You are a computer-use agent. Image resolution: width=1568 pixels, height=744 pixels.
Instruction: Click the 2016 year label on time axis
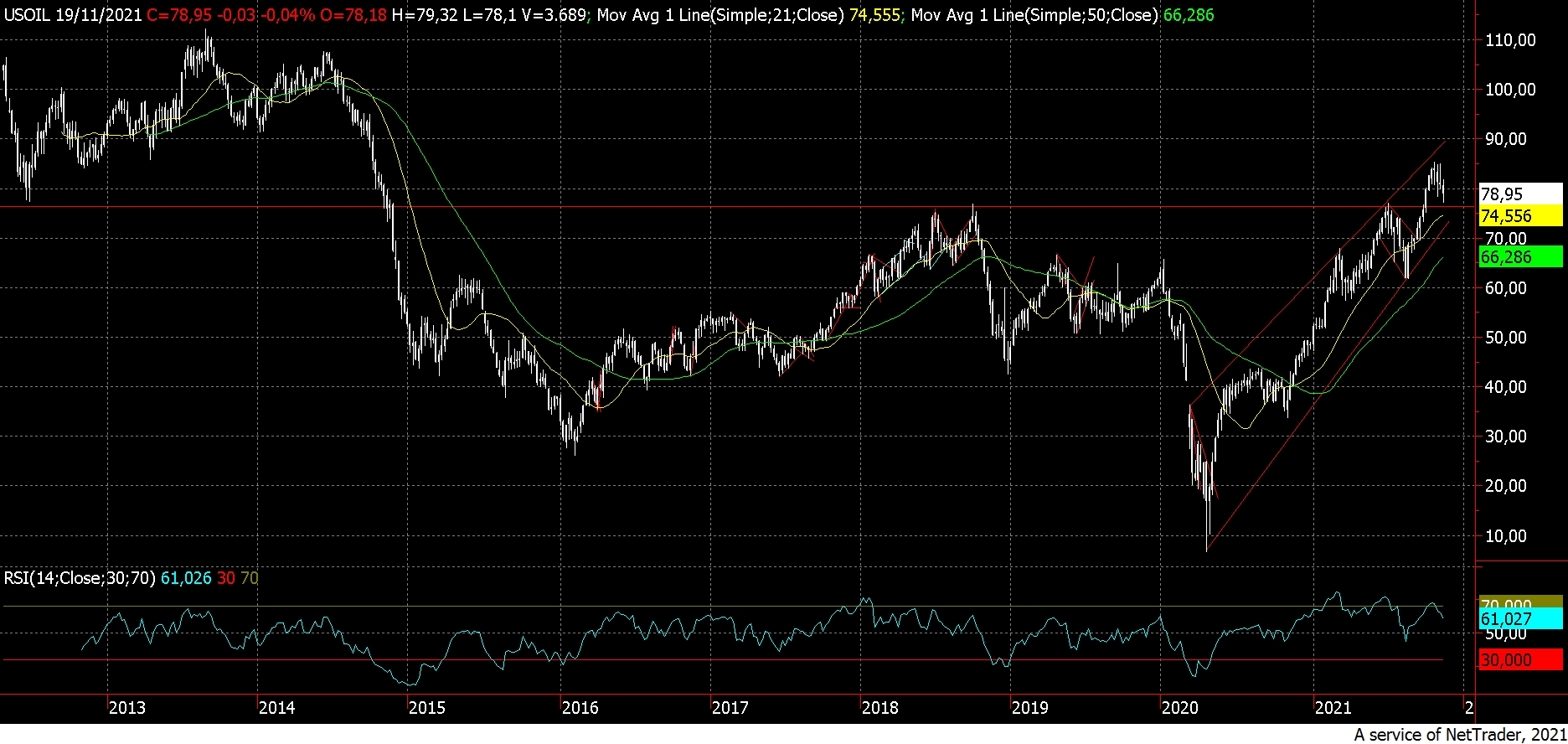tap(580, 708)
